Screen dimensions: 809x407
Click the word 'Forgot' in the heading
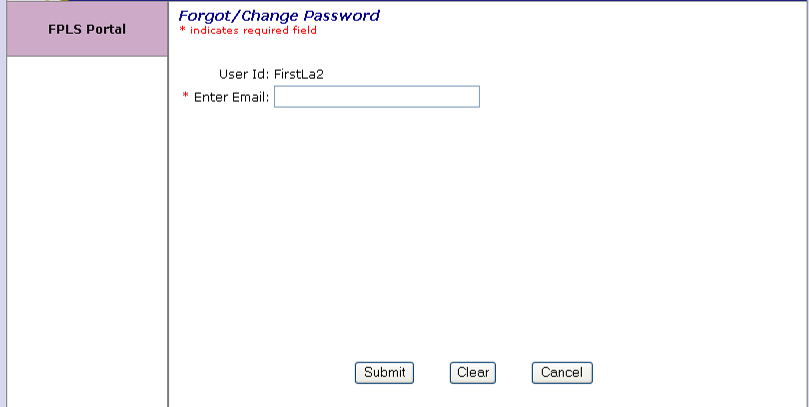click(x=204, y=16)
